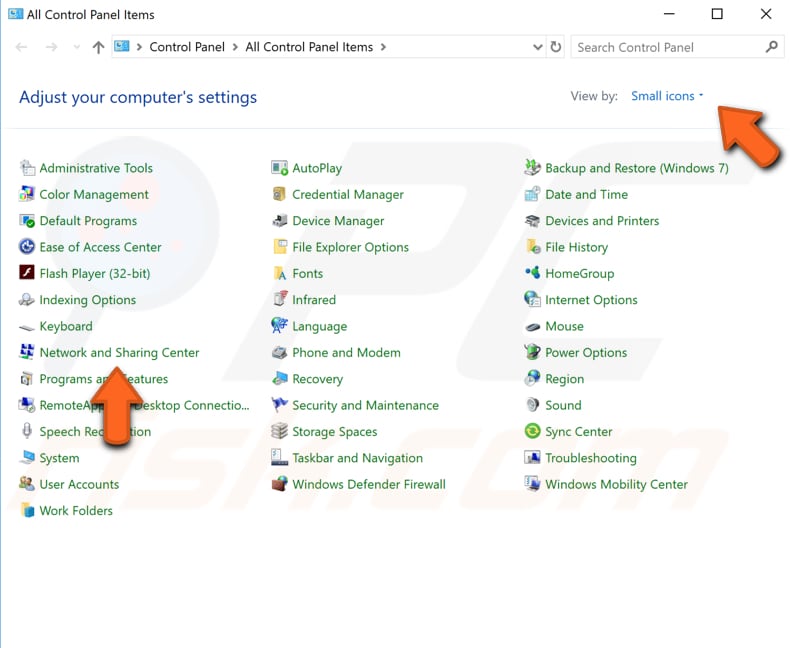Image resolution: width=790 pixels, height=648 pixels.
Task: Click the Windows Defender Firewall icon
Action: 280,484
